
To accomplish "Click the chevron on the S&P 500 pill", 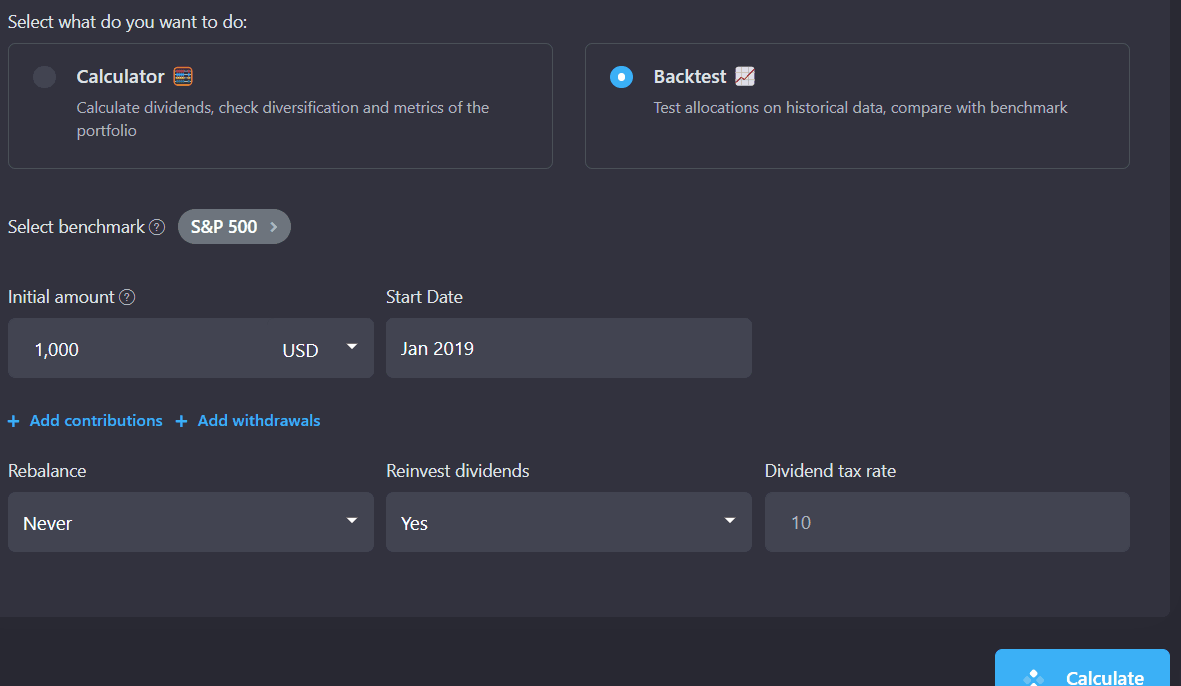I will pos(273,226).
